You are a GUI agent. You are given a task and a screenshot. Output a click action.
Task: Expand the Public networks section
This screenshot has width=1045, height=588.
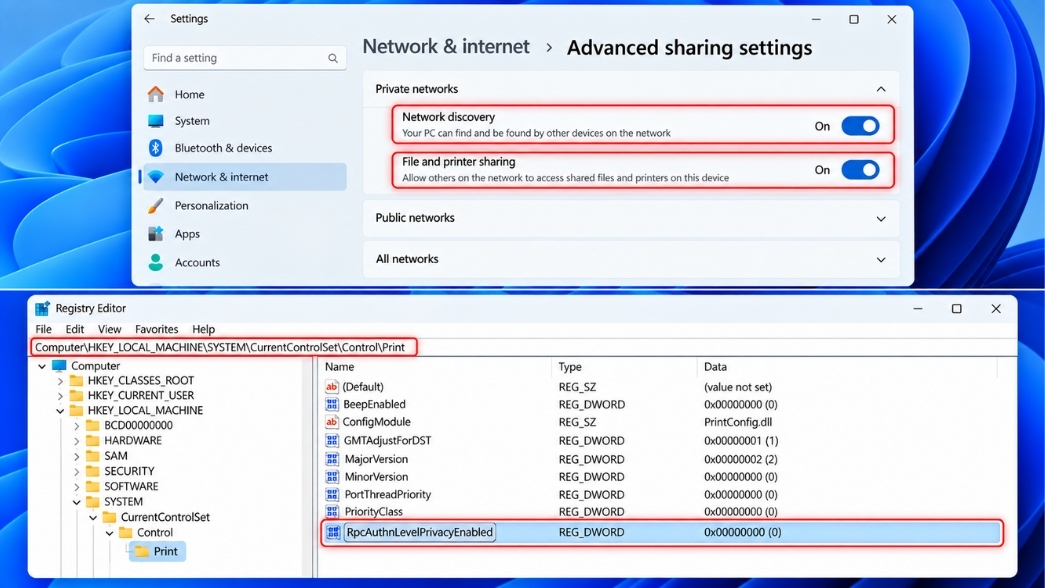tap(881, 219)
